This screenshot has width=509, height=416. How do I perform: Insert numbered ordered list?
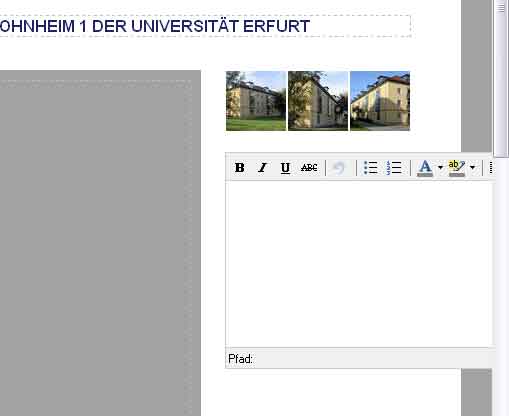pos(394,168)
